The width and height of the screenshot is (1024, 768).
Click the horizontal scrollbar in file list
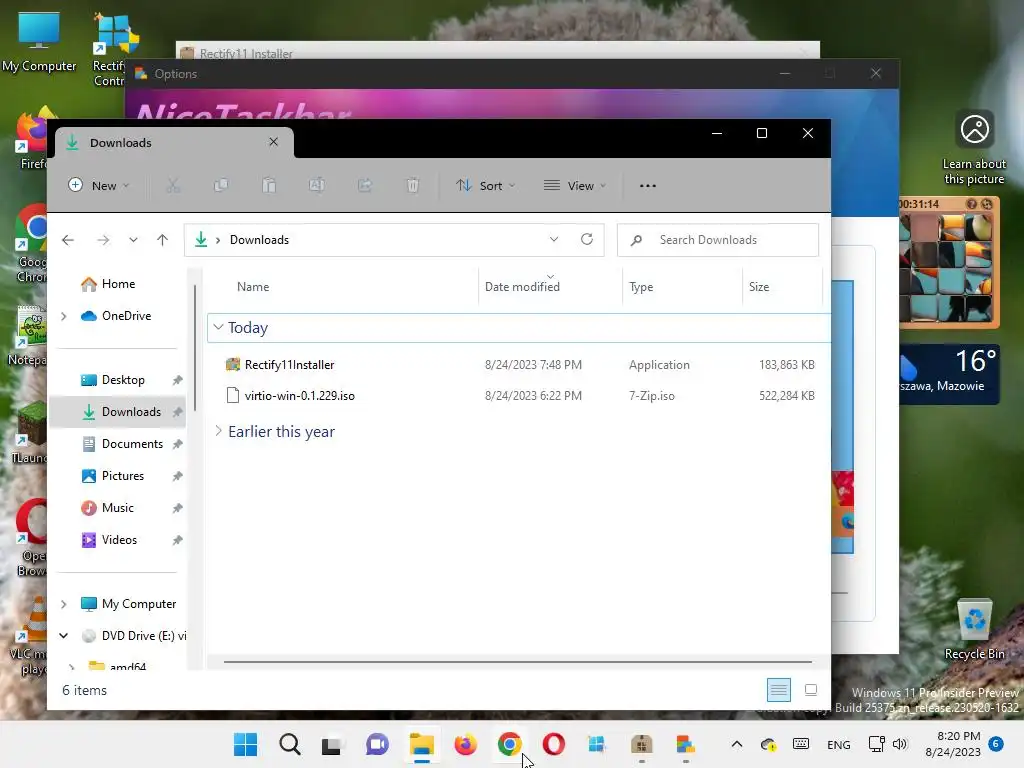pyautogui.click(x=517, y=662)
